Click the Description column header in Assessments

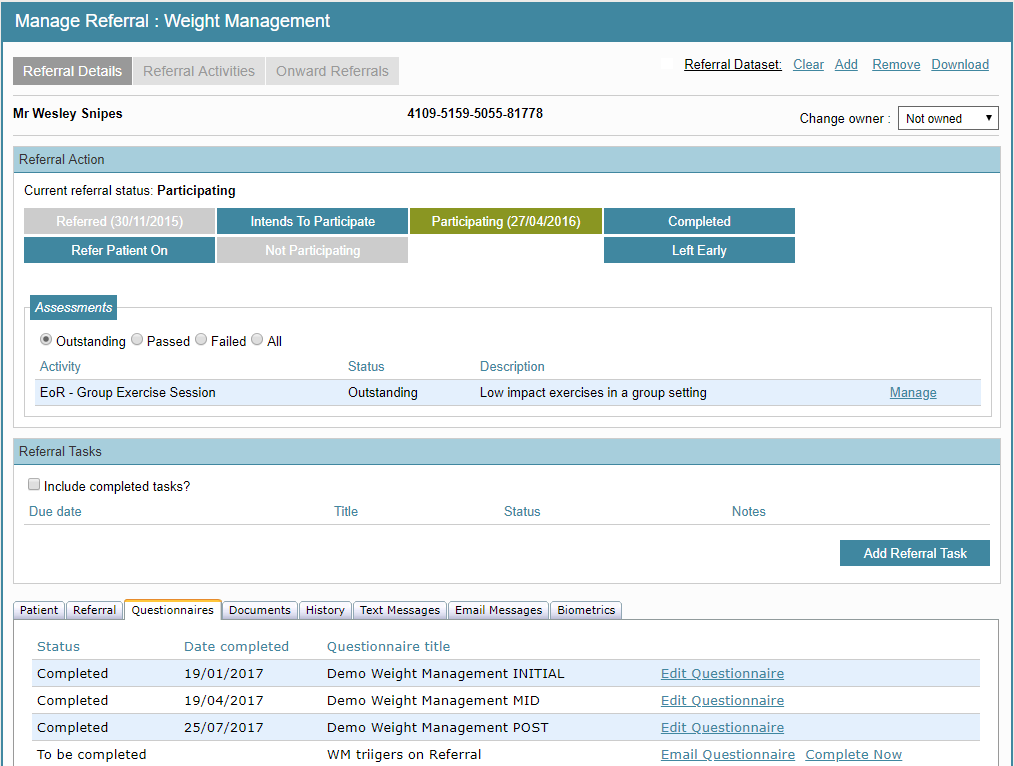512,367
